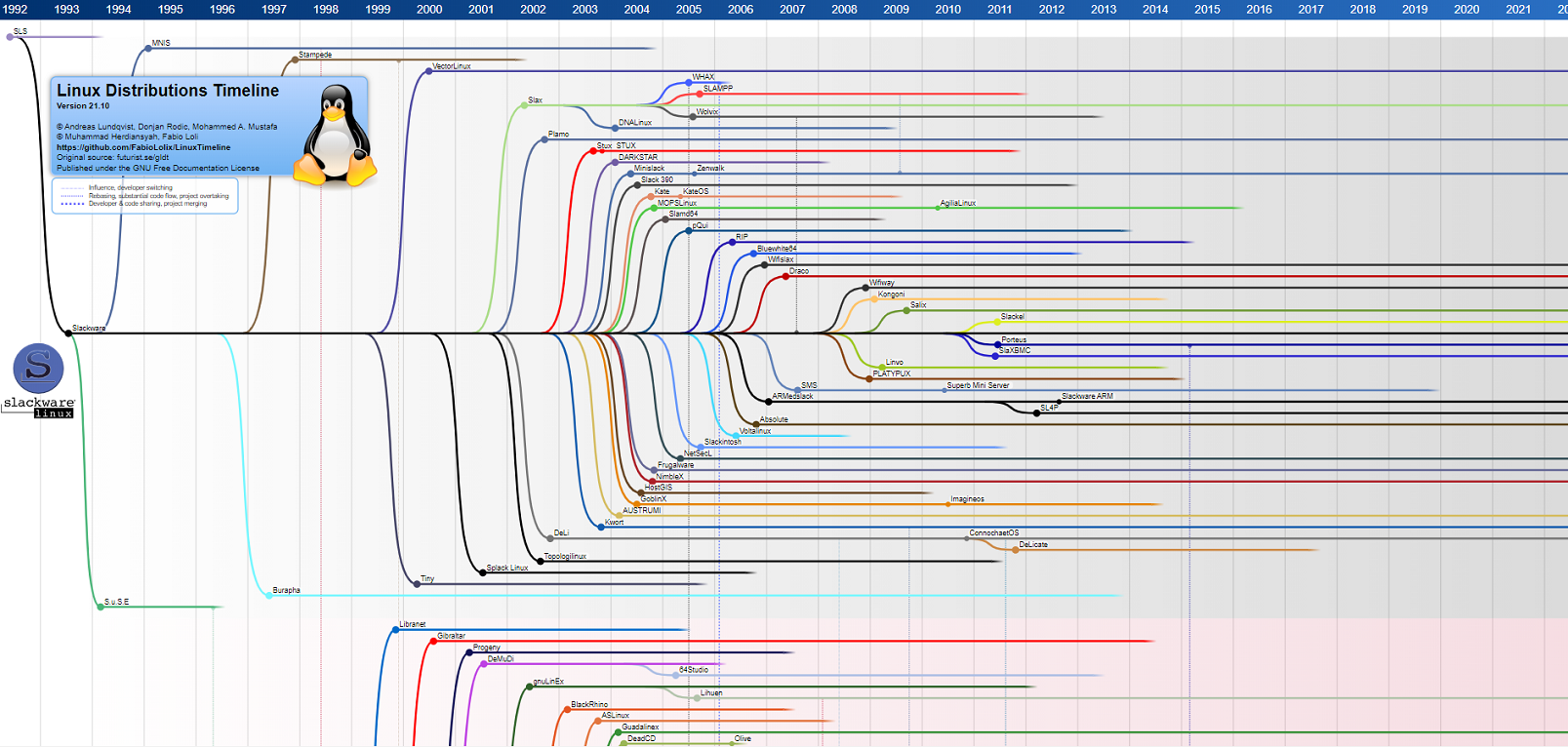This screenshot has height=747, width=1568.
Task: Click the Bluewhite64 label
Action: pos(777,249)
